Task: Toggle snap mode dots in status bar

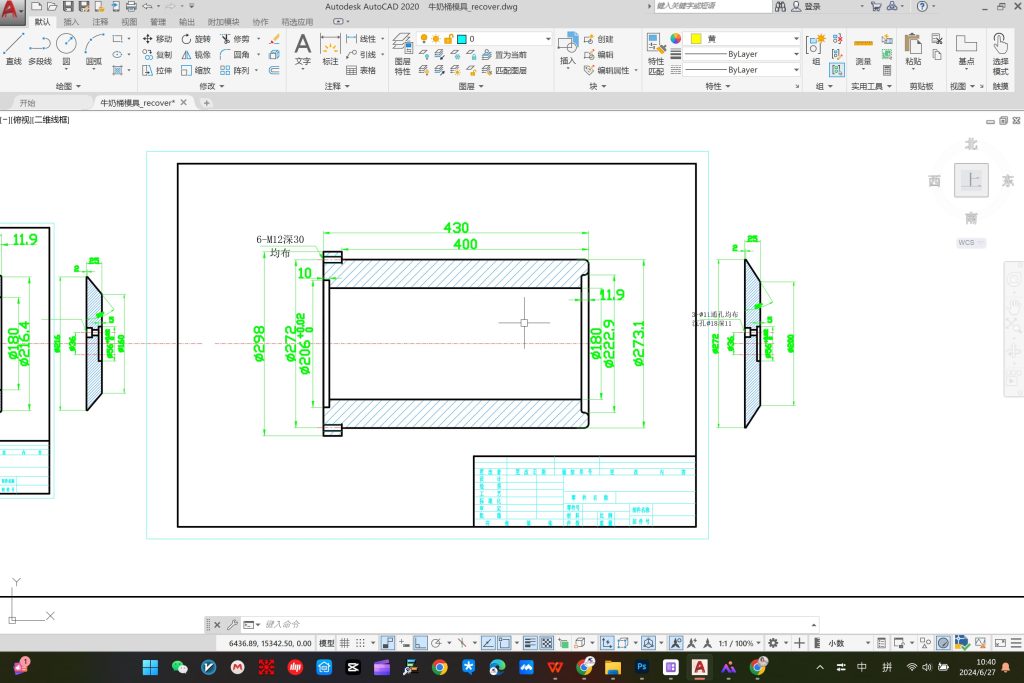Action: tap(360, 643)
